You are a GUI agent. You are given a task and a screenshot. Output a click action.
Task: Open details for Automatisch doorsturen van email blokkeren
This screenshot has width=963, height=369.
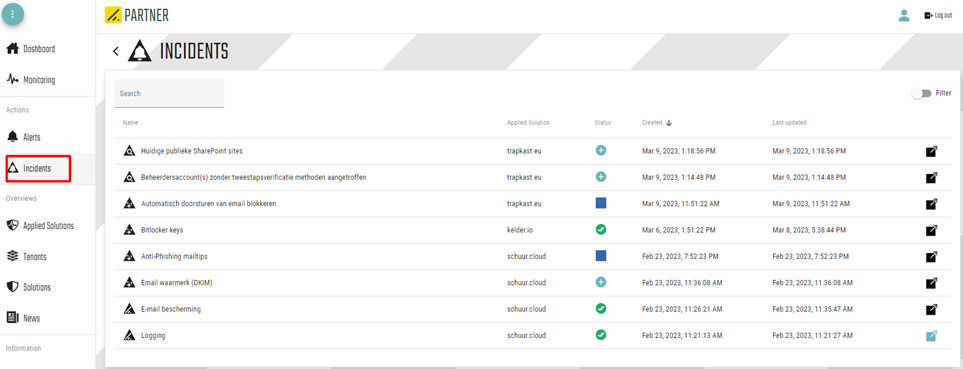932,204
